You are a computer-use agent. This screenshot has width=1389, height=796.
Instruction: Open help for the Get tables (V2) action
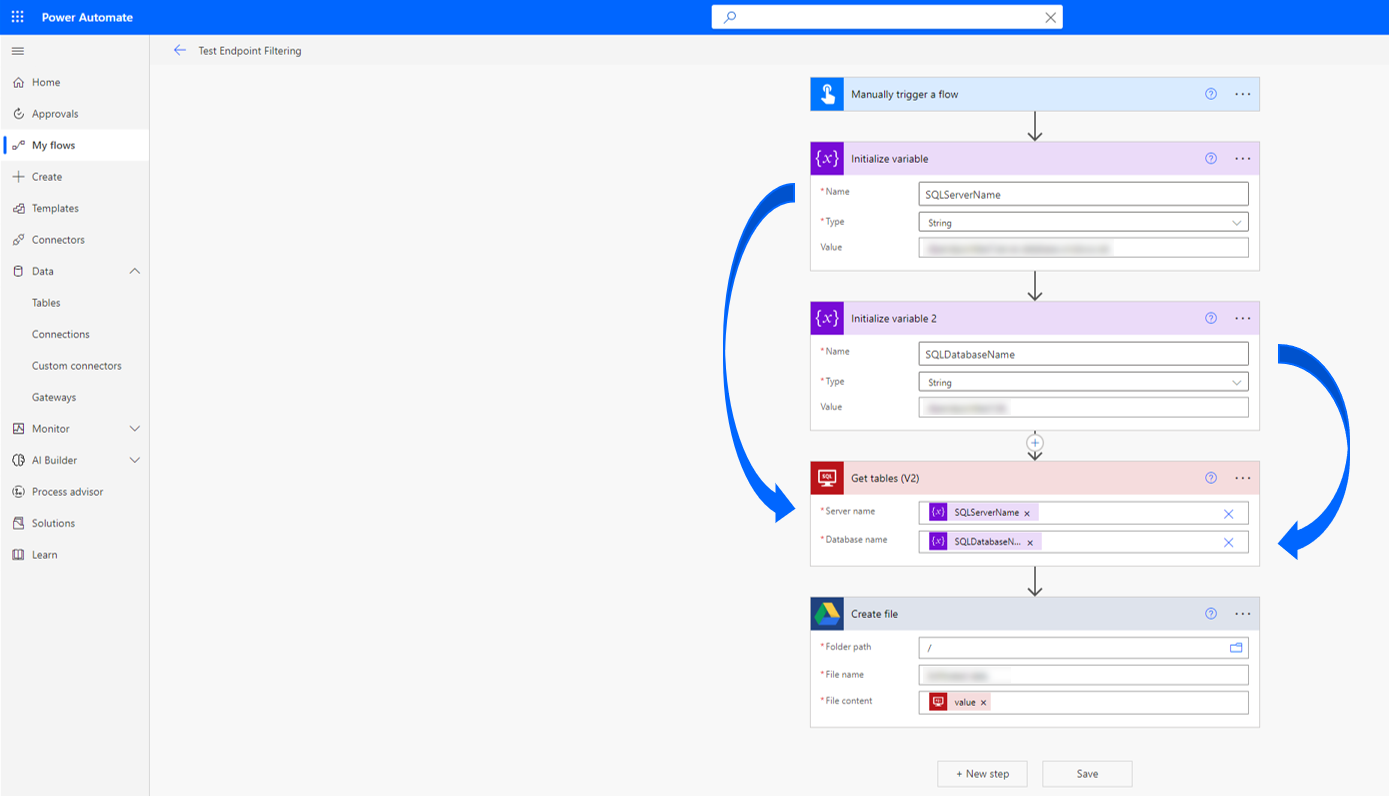[1210, 477]
